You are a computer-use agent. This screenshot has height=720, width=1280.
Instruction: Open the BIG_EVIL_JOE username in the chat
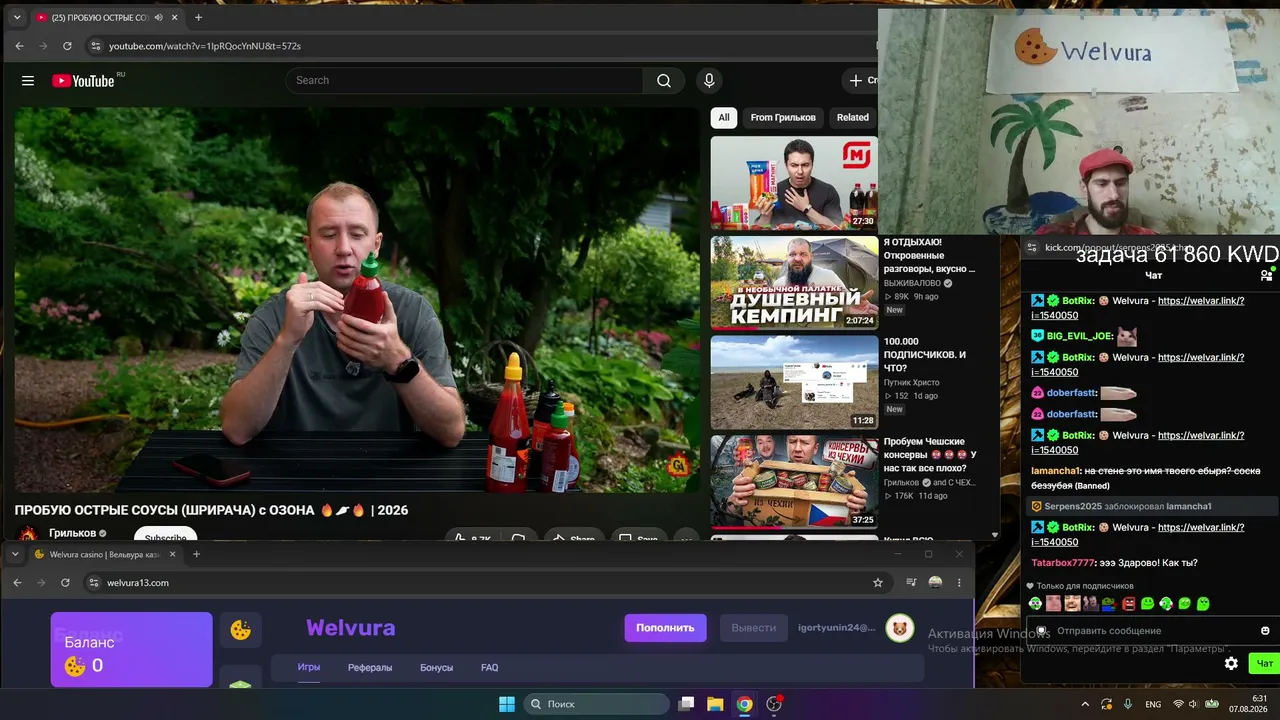[x=1080, y=336]
